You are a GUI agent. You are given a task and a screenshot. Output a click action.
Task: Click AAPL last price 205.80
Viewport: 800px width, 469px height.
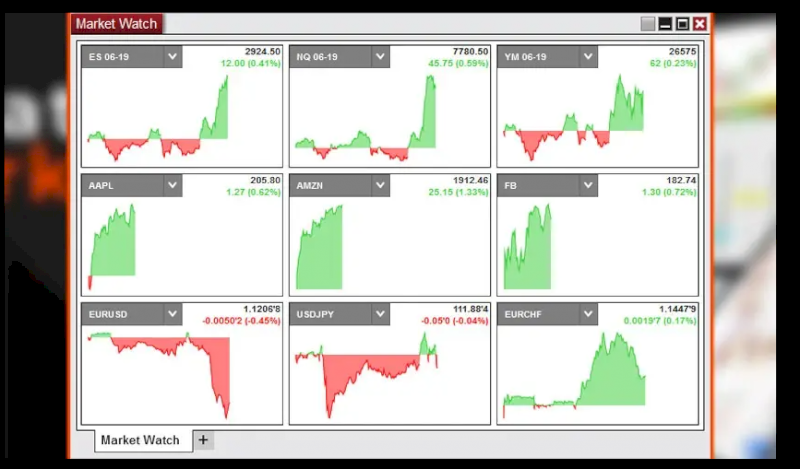pyautogui.click(x=265, y=180)
